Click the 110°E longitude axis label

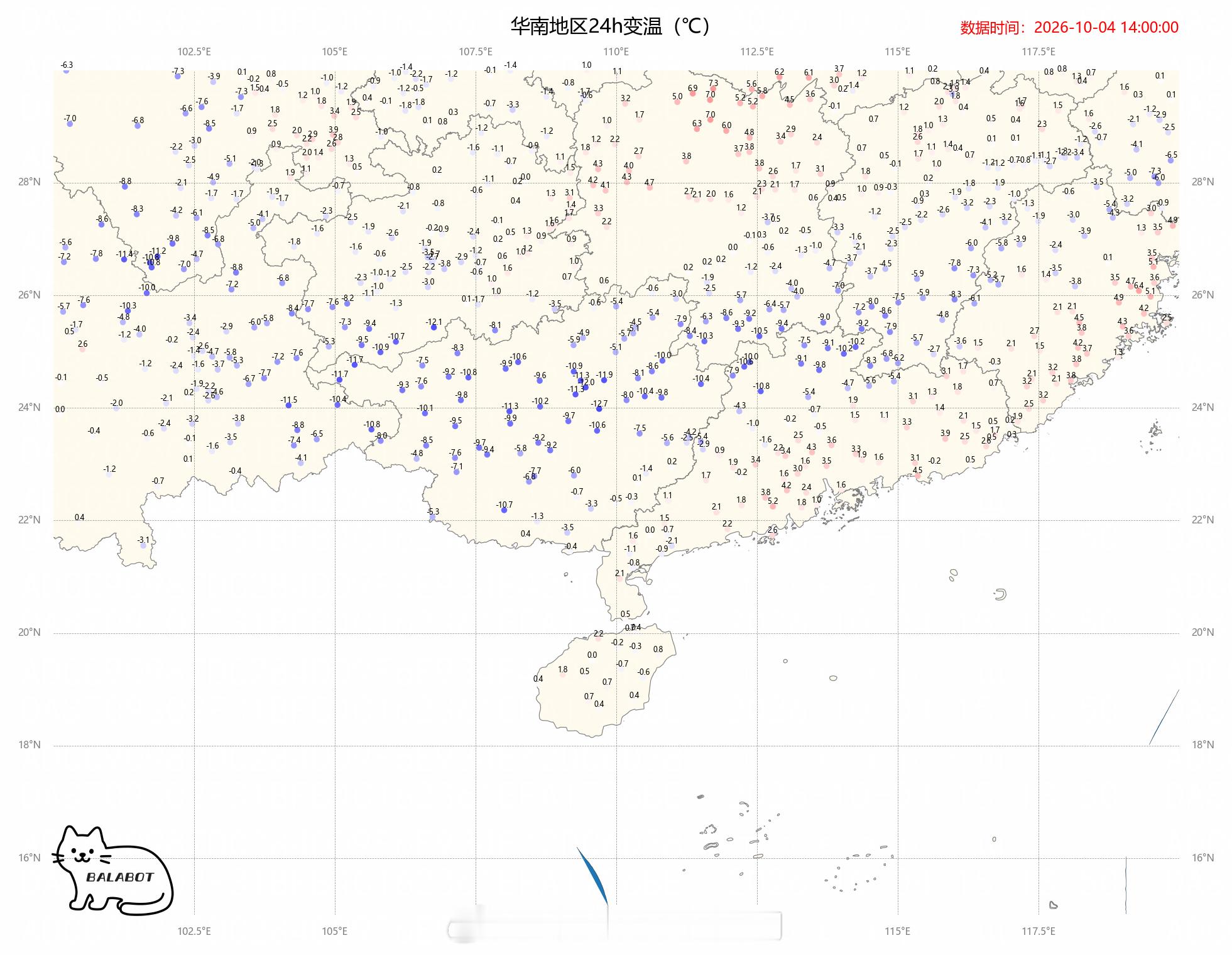click(x=616, y=52)
